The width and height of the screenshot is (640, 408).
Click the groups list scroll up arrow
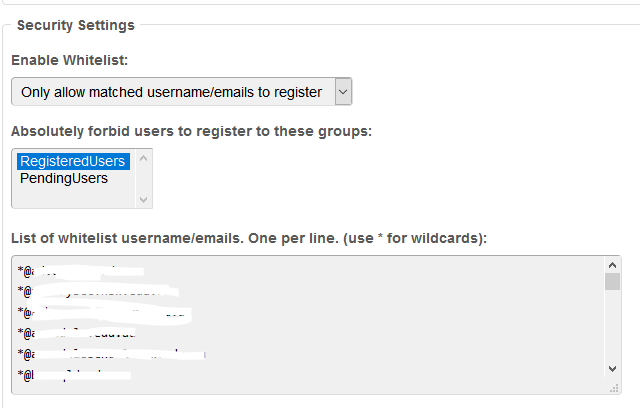click(x=144, y=158)
